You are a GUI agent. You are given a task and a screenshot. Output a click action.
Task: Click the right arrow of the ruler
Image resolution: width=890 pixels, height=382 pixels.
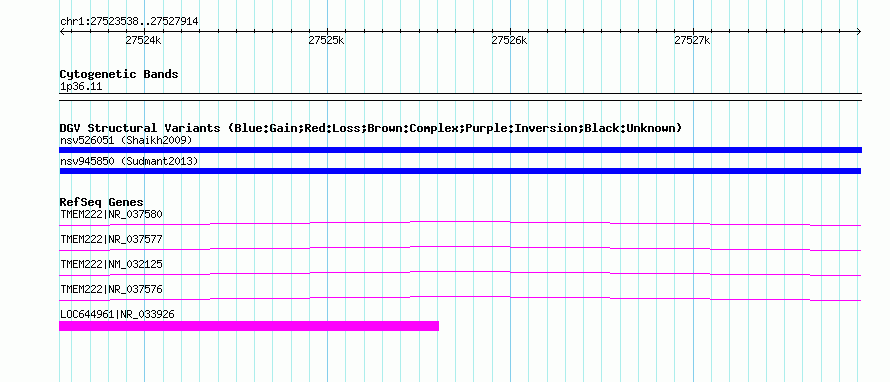pos(859,31)
